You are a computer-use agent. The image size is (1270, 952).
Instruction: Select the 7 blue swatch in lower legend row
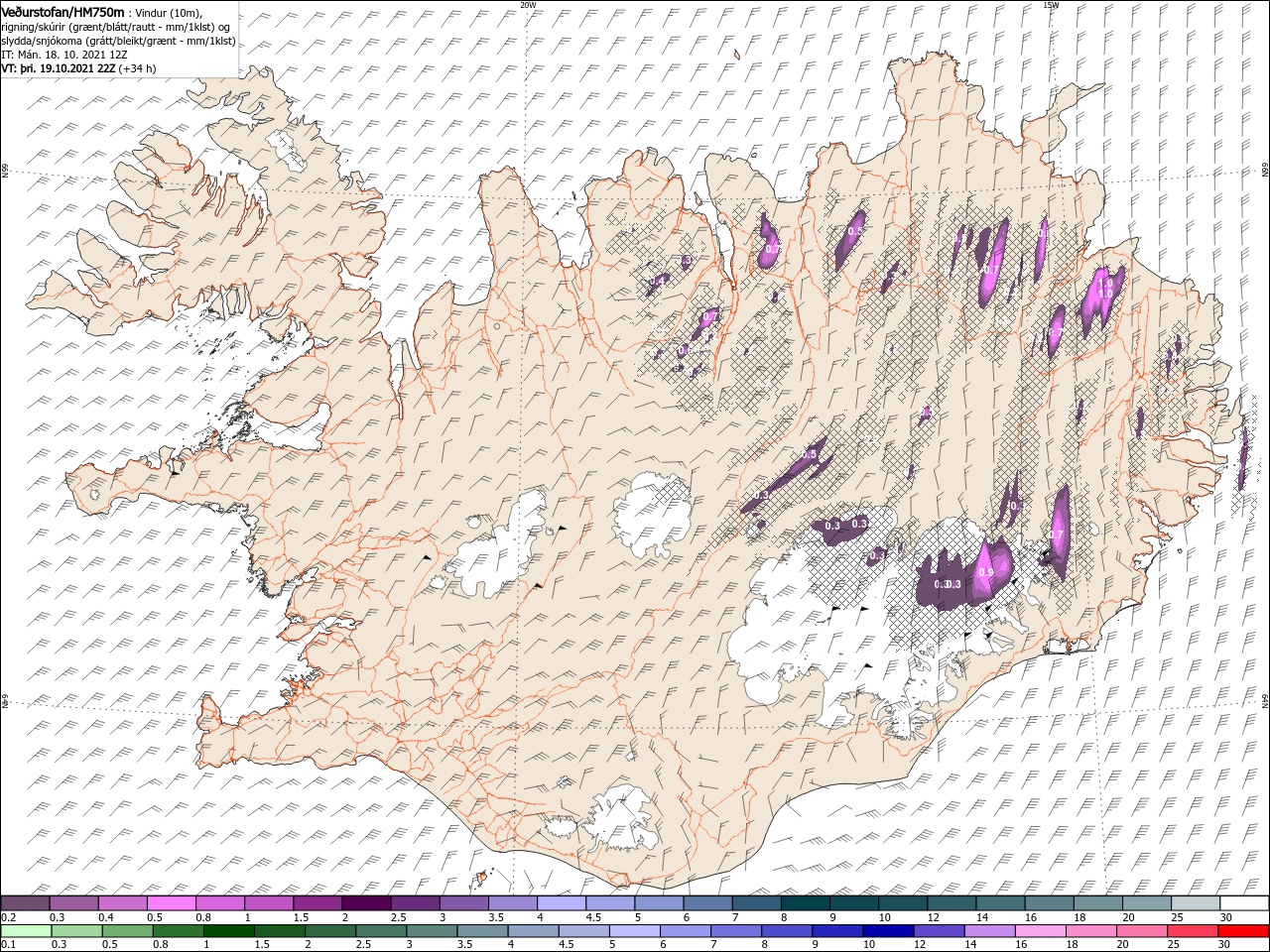coord(736,930)
